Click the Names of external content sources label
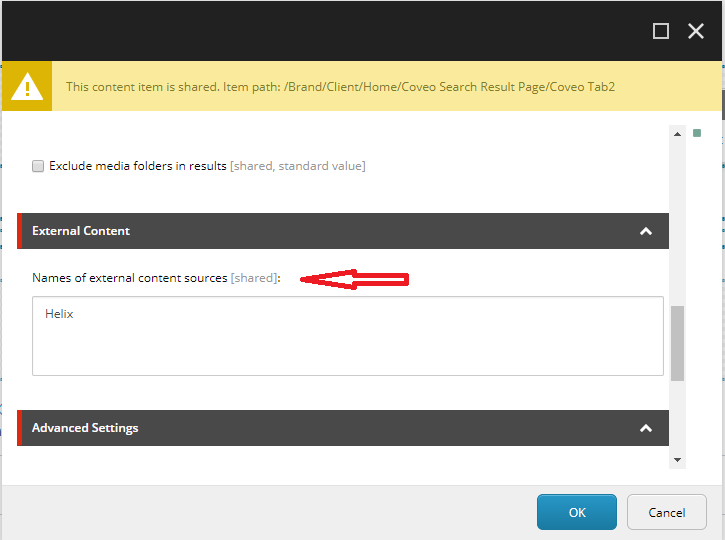 point(130,278)
